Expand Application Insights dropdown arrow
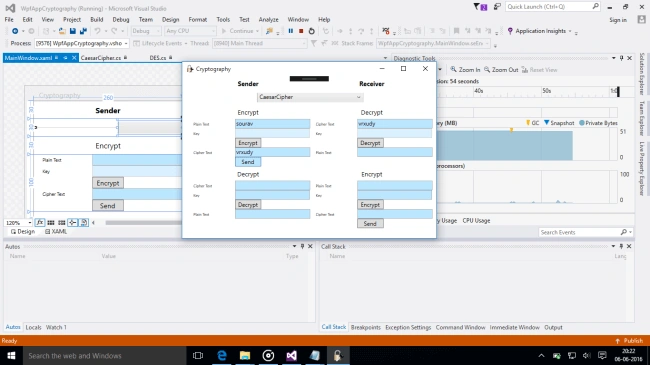 tap(570, 31)
